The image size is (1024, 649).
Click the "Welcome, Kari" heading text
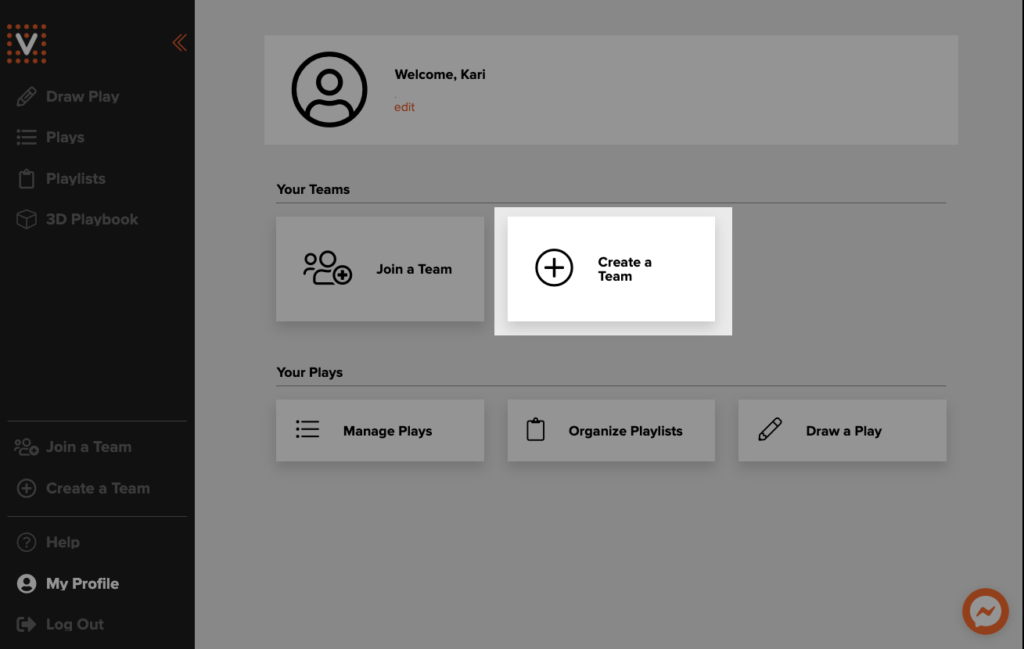point(440,74)
